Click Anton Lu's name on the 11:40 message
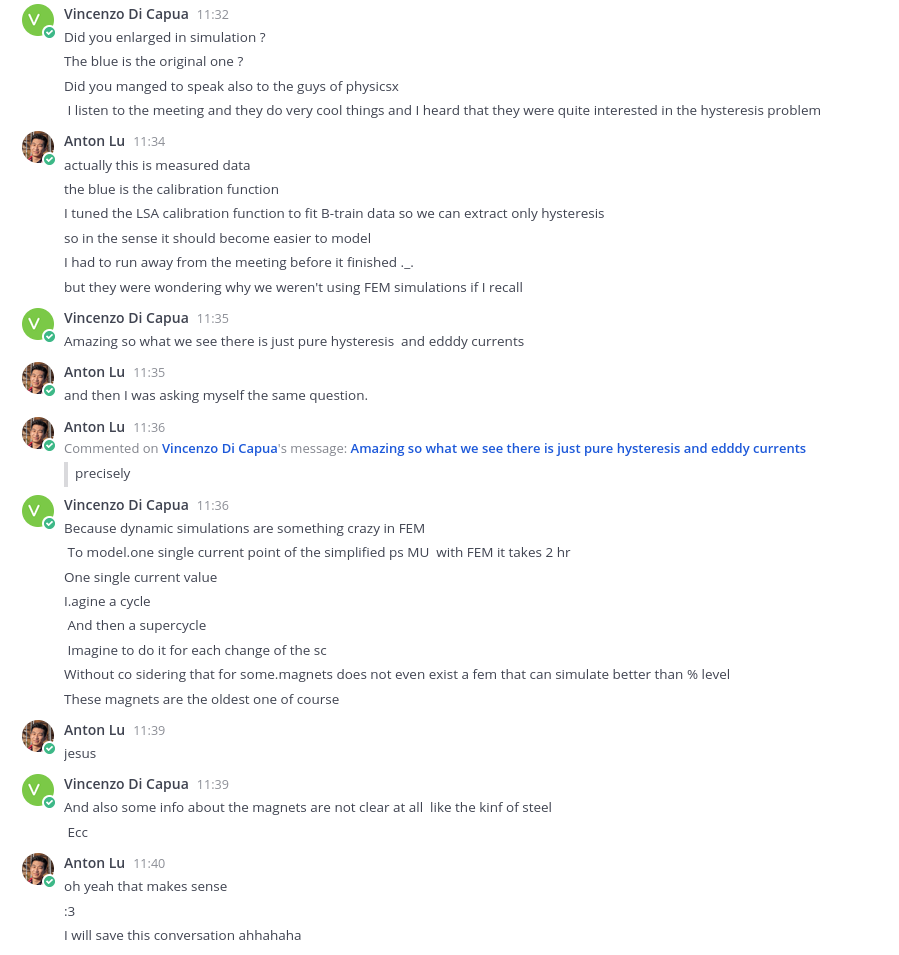This screenshot has height=955, width=899. tap(94, 863)
